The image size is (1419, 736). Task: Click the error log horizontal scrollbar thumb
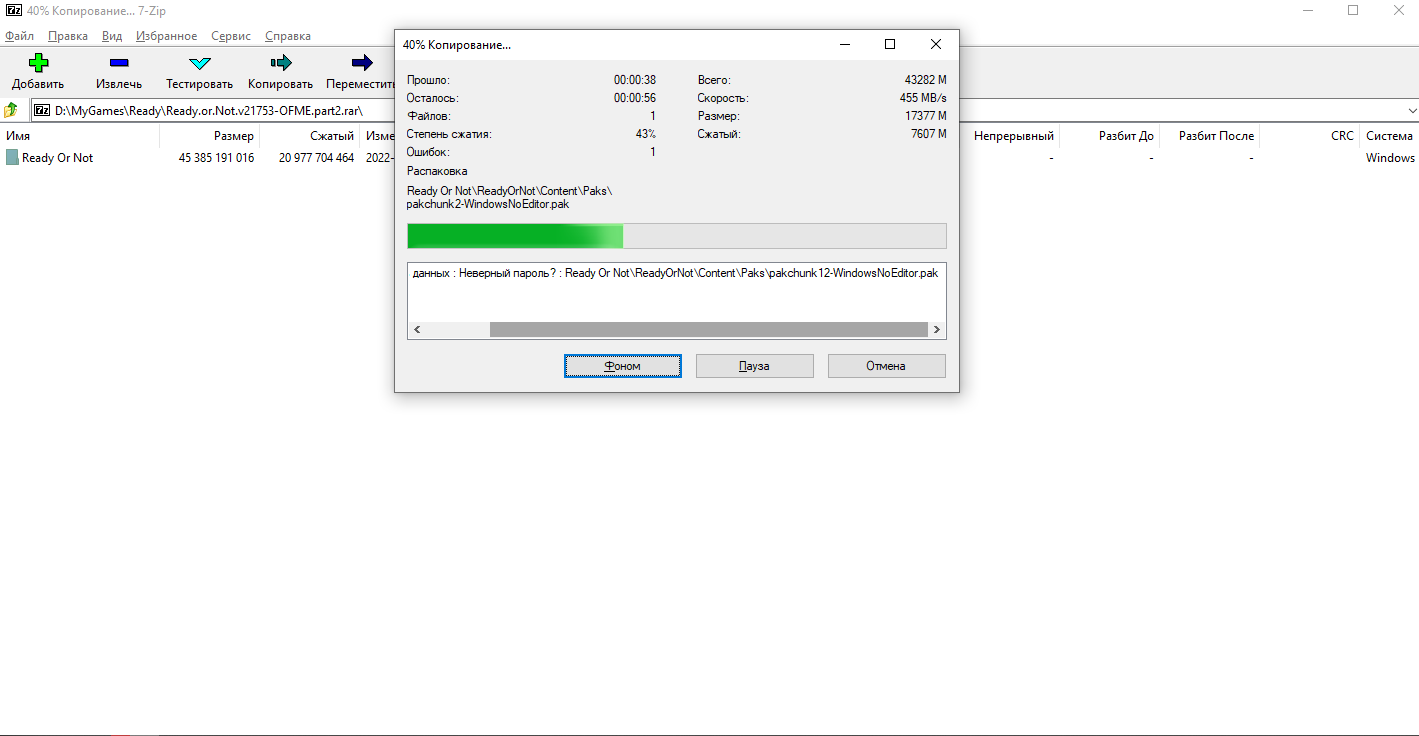[x=709, y=329]
